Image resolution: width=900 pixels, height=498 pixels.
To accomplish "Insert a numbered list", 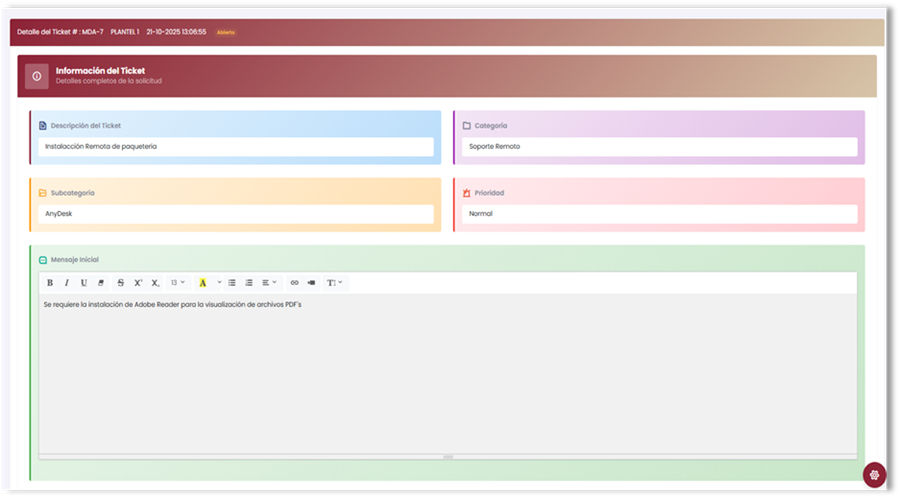I will [x=249, y=283].
